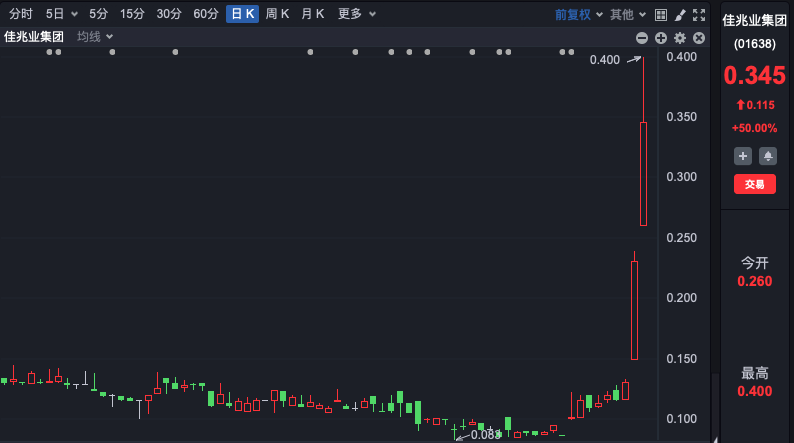Expand the 均线 moving average dropdown
The height and width of the screenshot is (443, 794).
tap(96, 37)
